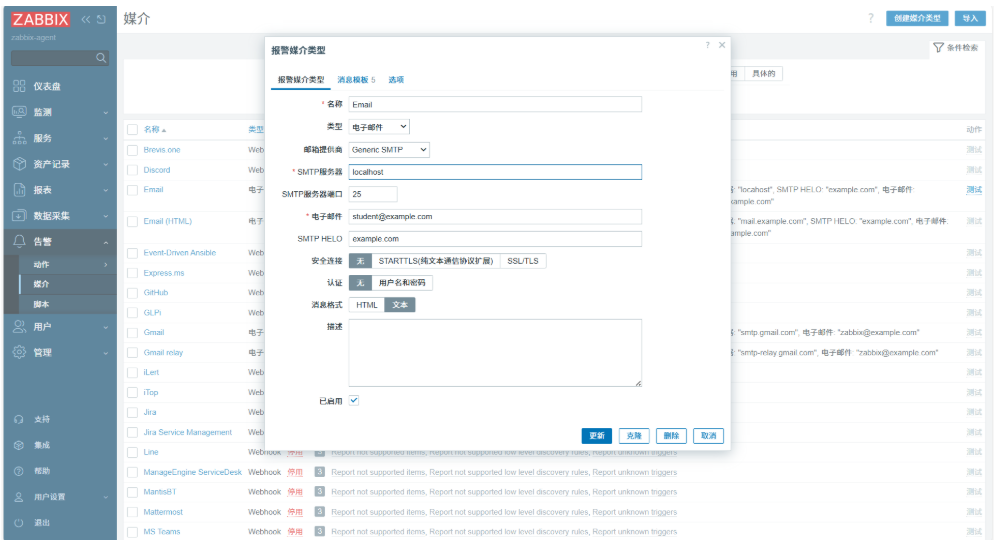
Task: Open the 邮箱提供商 Generic SMTP dropdown
Action: click(389, 150)
